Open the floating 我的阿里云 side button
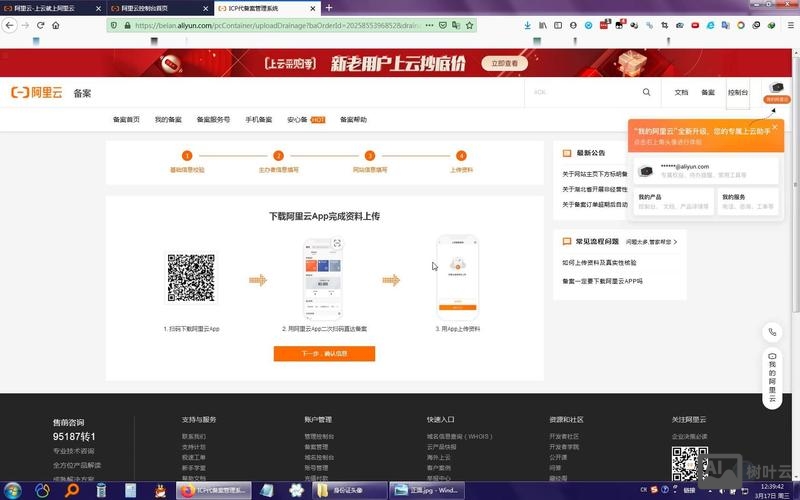800x500 pixels. click(x=772, y=379)
